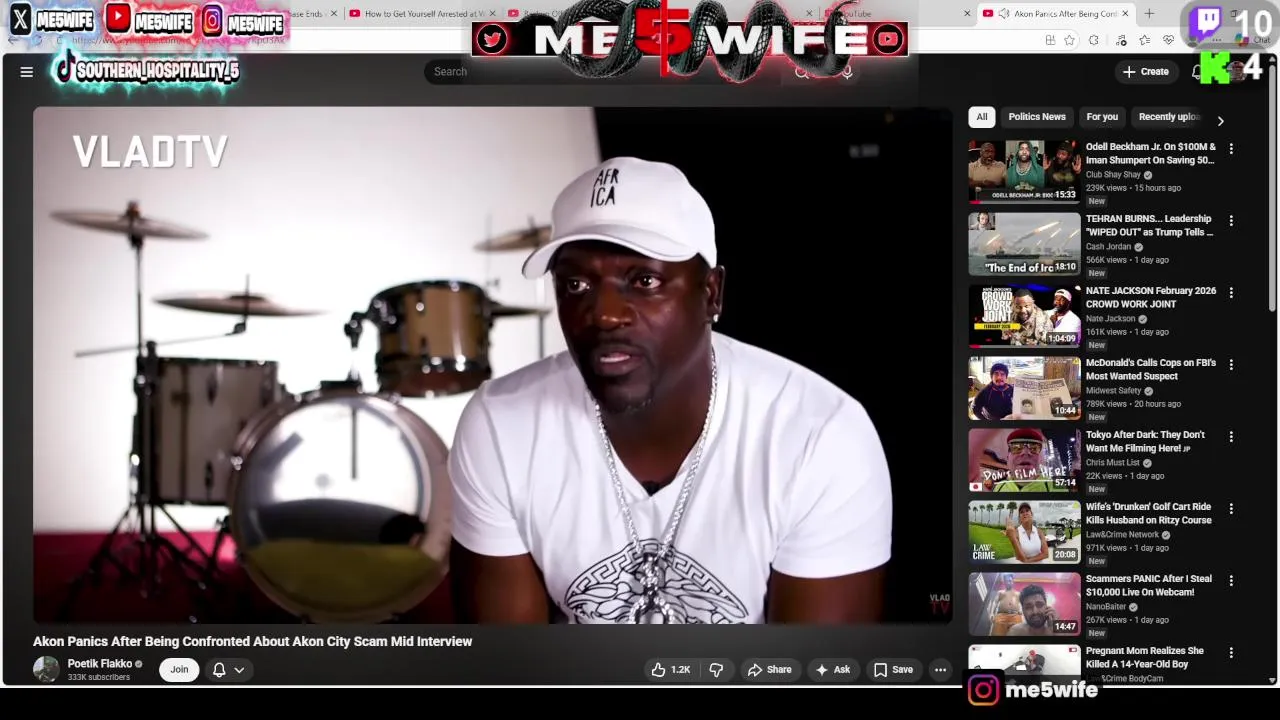Select the Recently uploaded filter chip
The image size is (1280, 720).
pos(1168,117)
